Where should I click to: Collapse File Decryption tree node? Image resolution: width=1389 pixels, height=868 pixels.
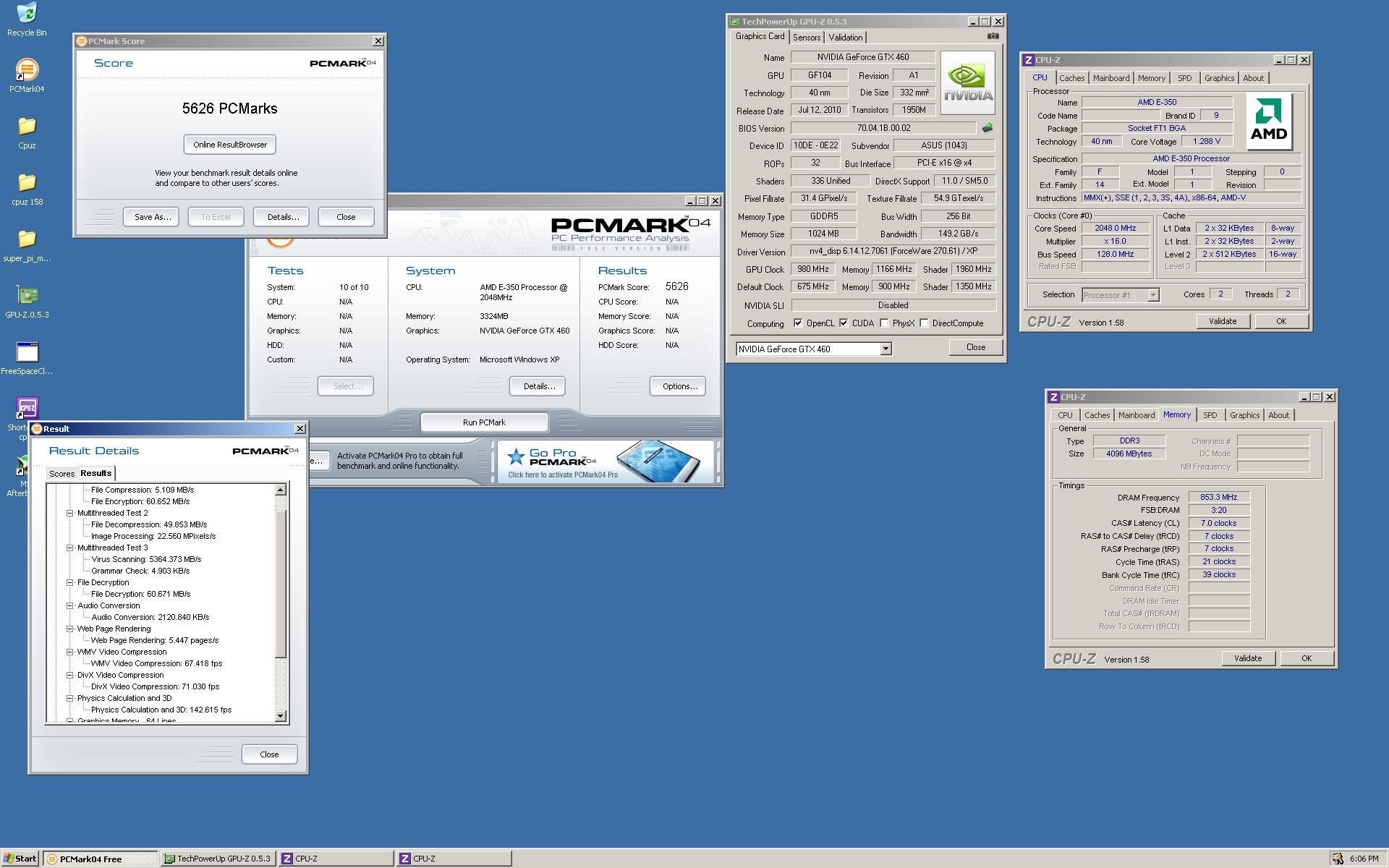pos(70,582)
